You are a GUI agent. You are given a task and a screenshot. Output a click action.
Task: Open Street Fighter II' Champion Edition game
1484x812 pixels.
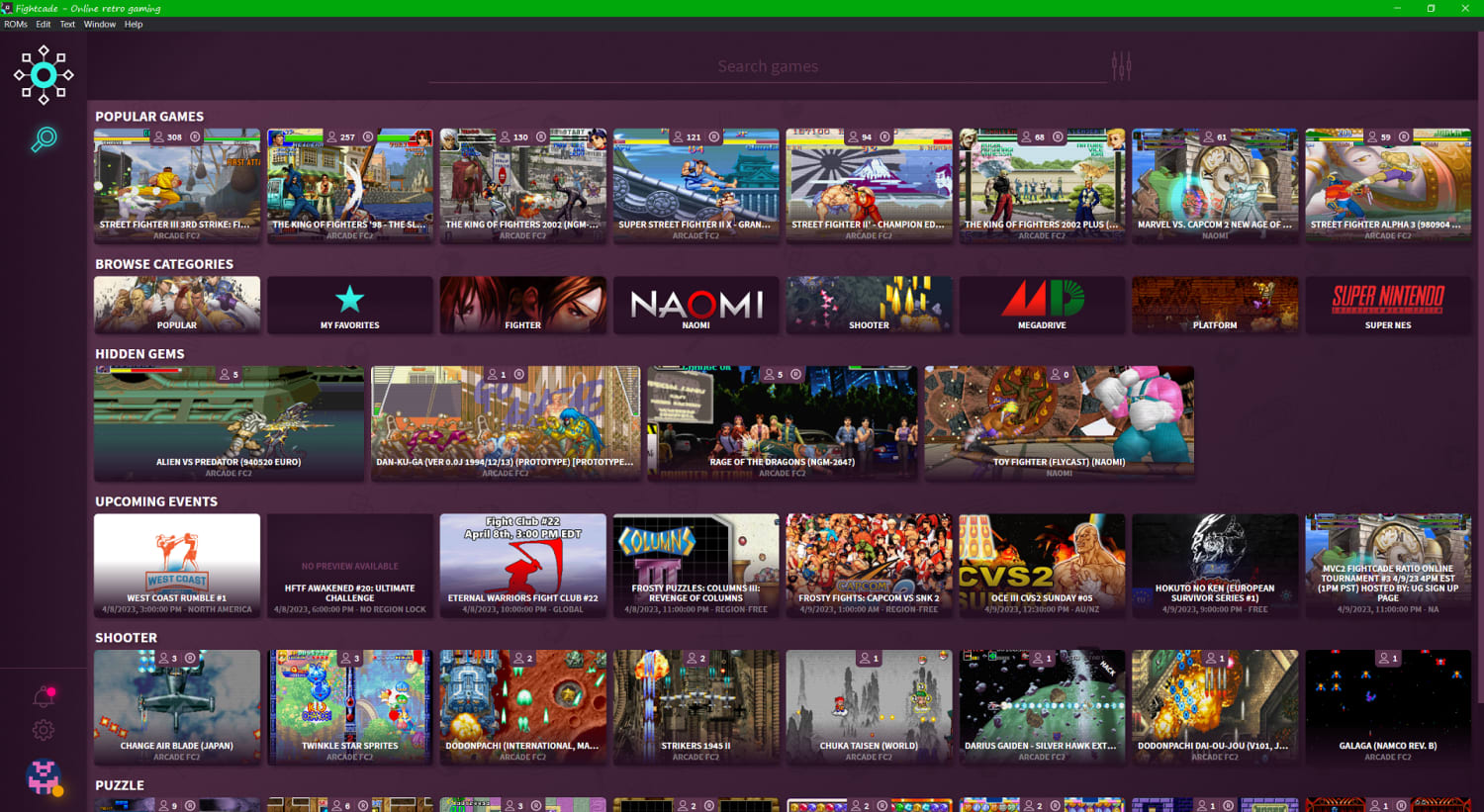pyautogui.click(x=870, y=185)
